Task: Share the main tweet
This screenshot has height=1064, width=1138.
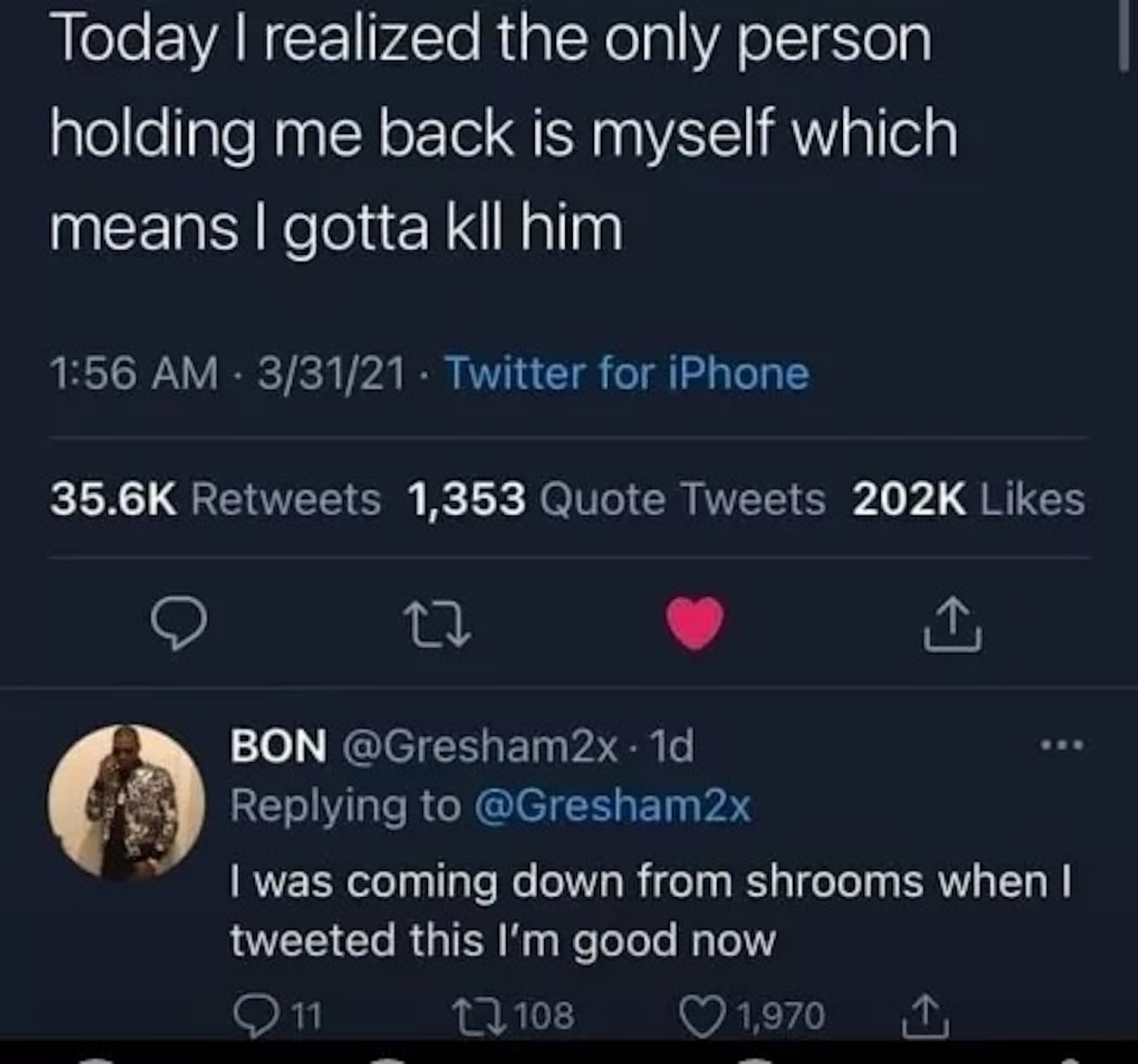Action: (x=953, y=626)
